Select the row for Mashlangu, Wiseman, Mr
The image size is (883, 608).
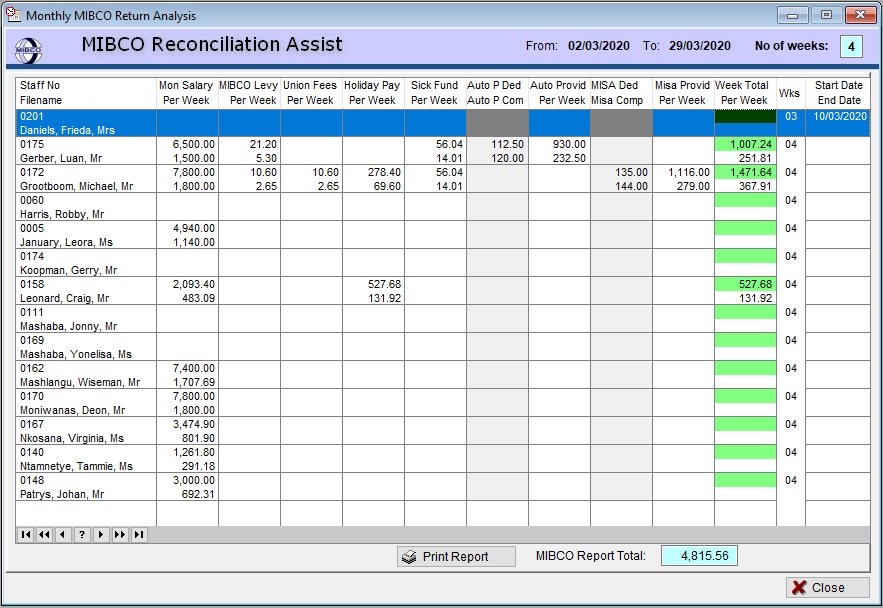click(x=443, y=375)
